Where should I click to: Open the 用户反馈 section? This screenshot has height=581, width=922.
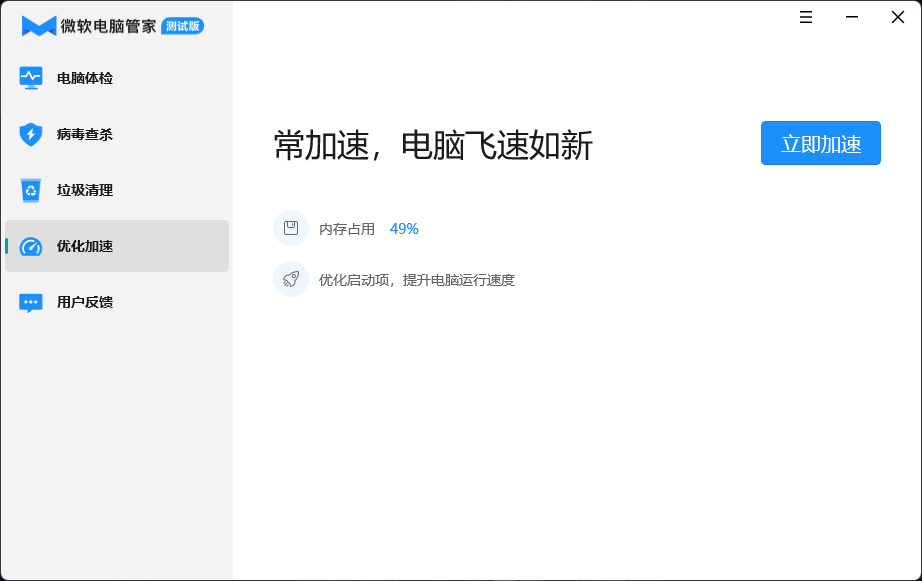click(117, 302)
